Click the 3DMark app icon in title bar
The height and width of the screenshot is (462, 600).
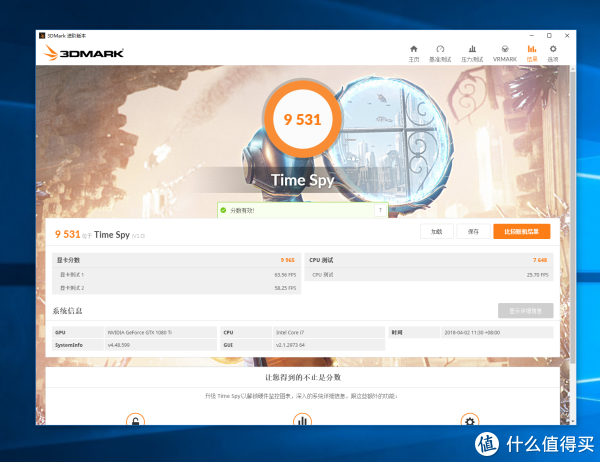[42, 36]
